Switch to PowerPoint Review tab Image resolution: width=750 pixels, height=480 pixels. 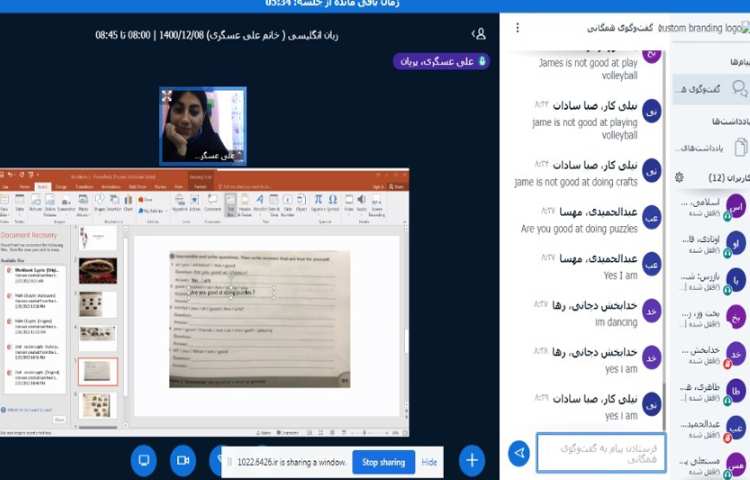(x=159, y=187)
